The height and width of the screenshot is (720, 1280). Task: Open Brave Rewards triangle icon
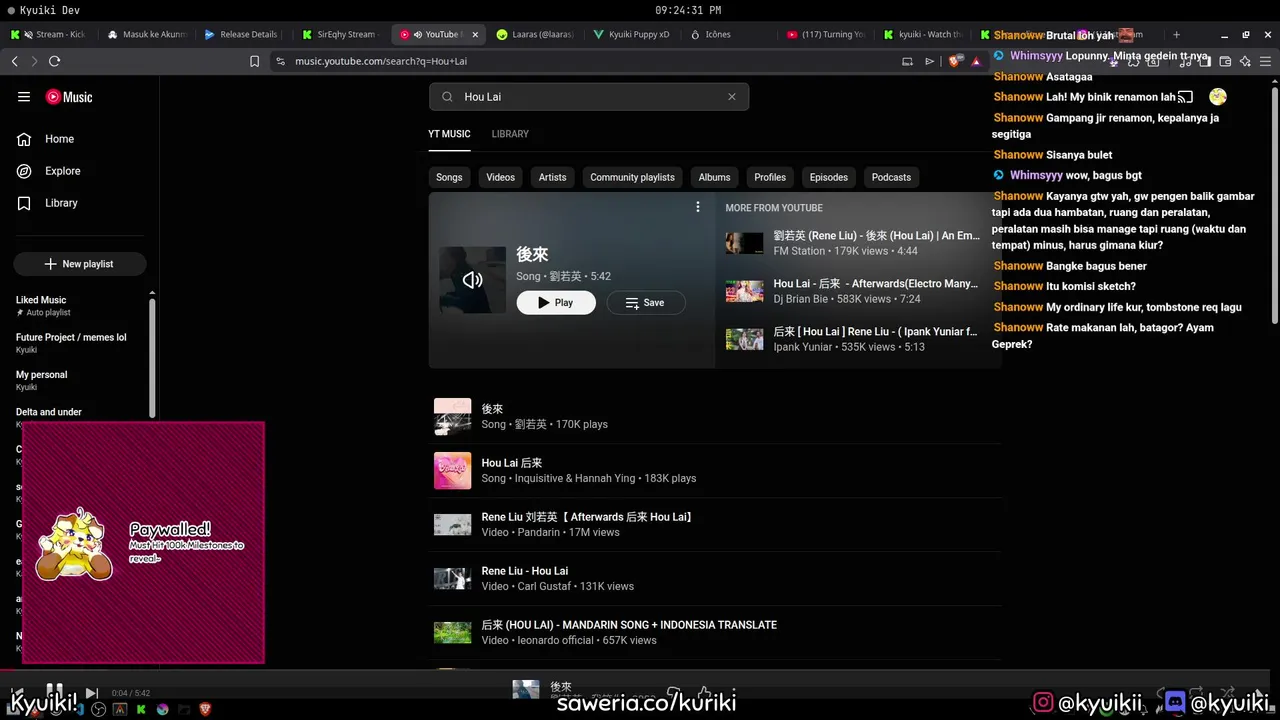(975, 61)
